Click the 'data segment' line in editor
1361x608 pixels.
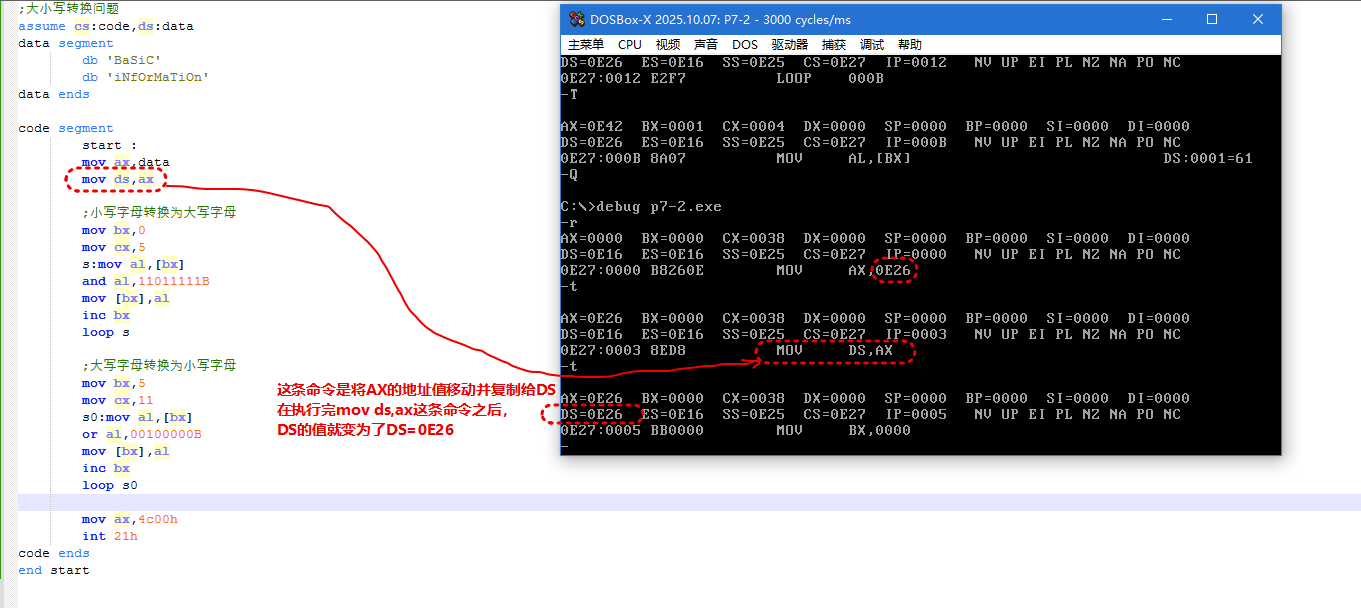66,43
